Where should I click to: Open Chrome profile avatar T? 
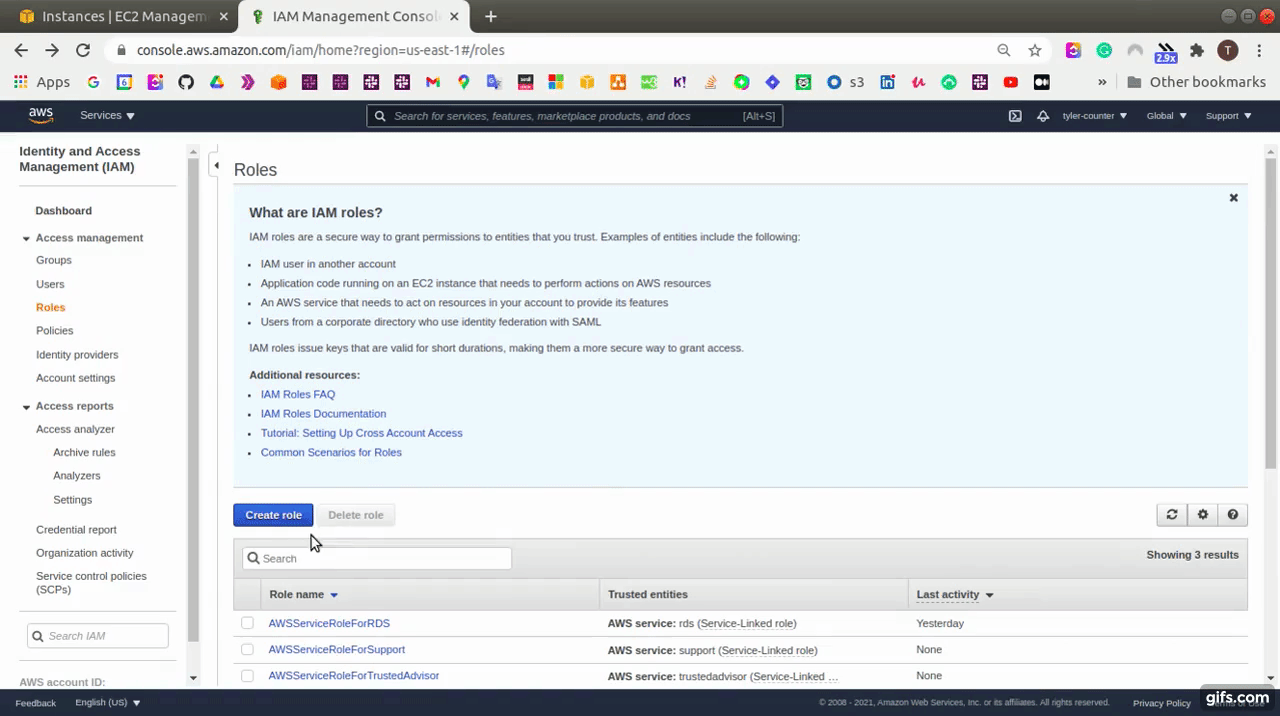tap(1228, 50)
